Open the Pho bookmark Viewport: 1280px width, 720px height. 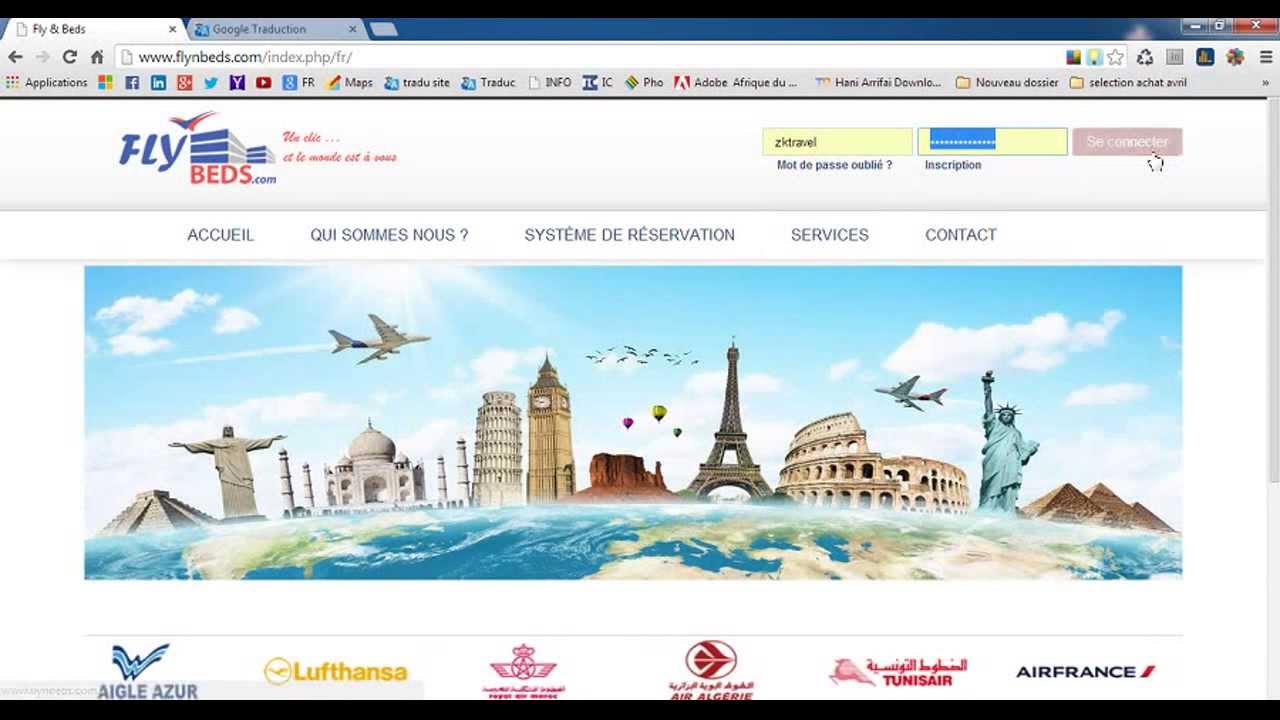click(644, 83)
